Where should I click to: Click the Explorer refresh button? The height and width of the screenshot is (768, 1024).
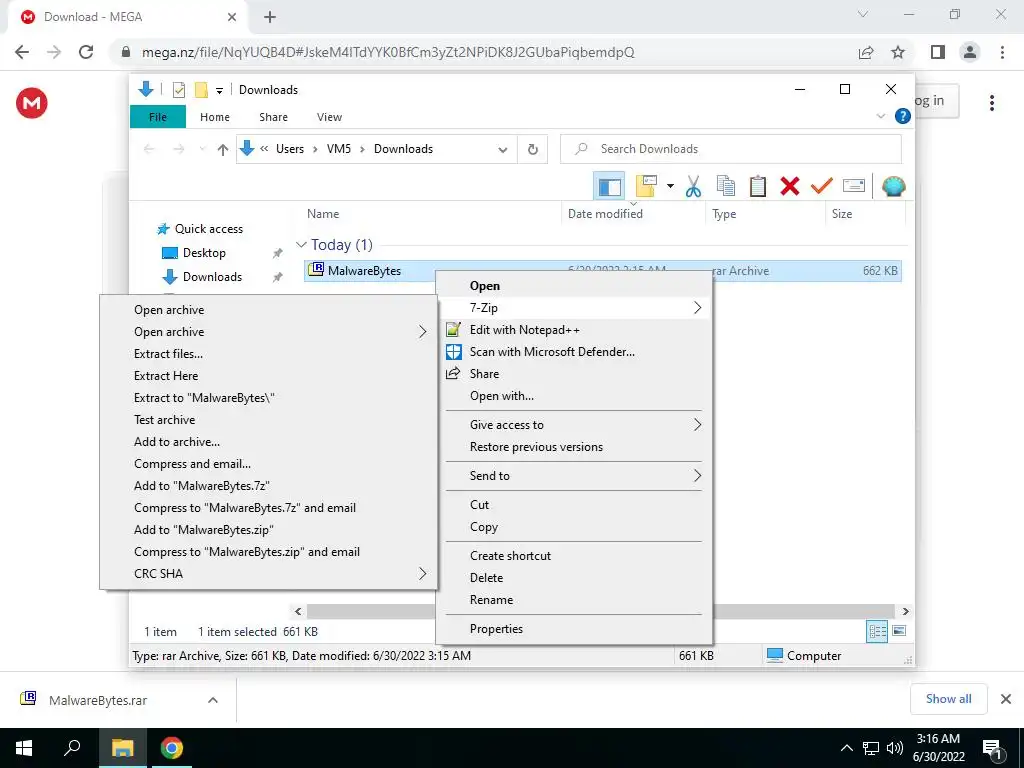533,150
